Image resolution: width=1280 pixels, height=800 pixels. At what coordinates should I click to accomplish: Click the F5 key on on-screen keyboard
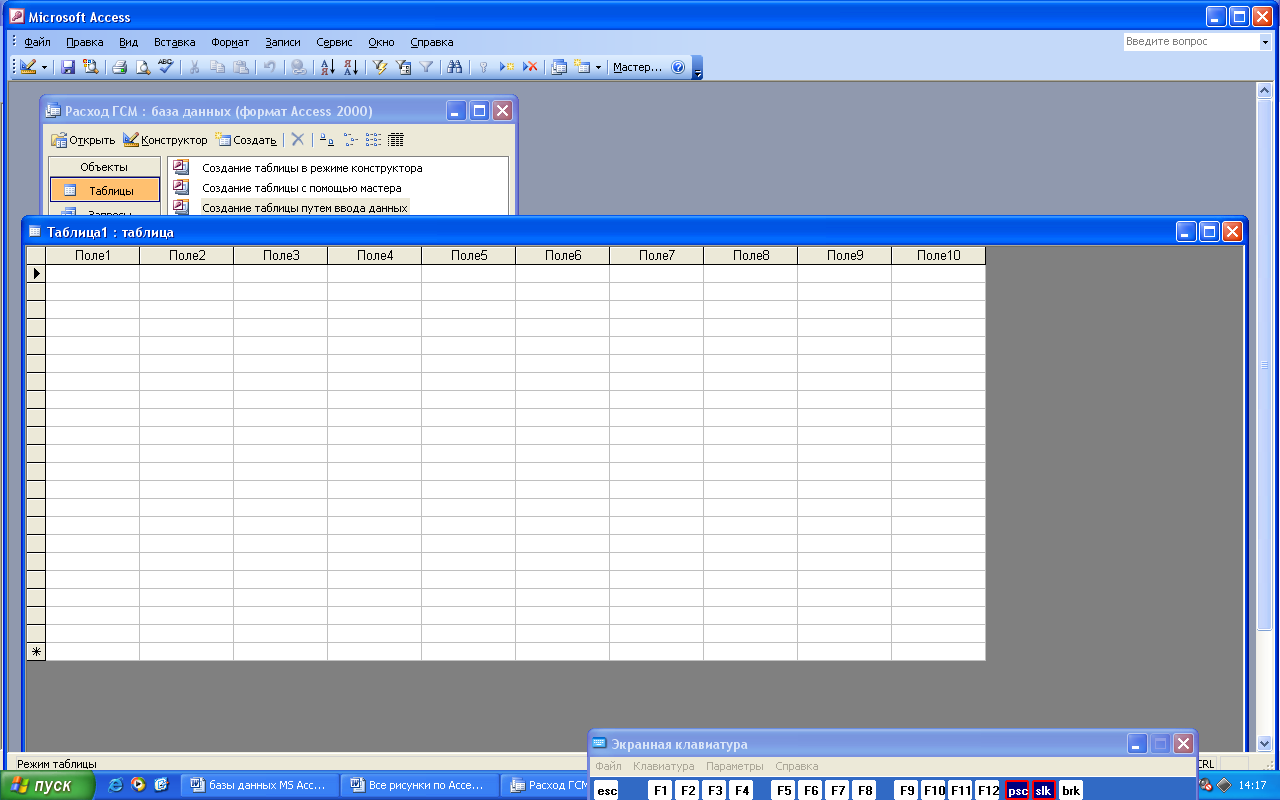[784, 790]
